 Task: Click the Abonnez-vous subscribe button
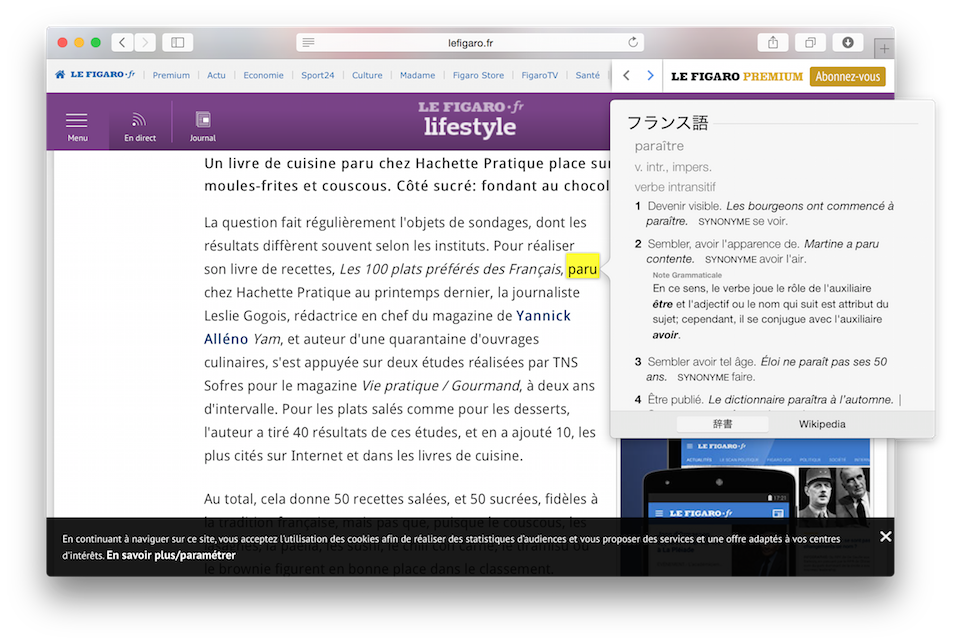click(x=847, y=76)
